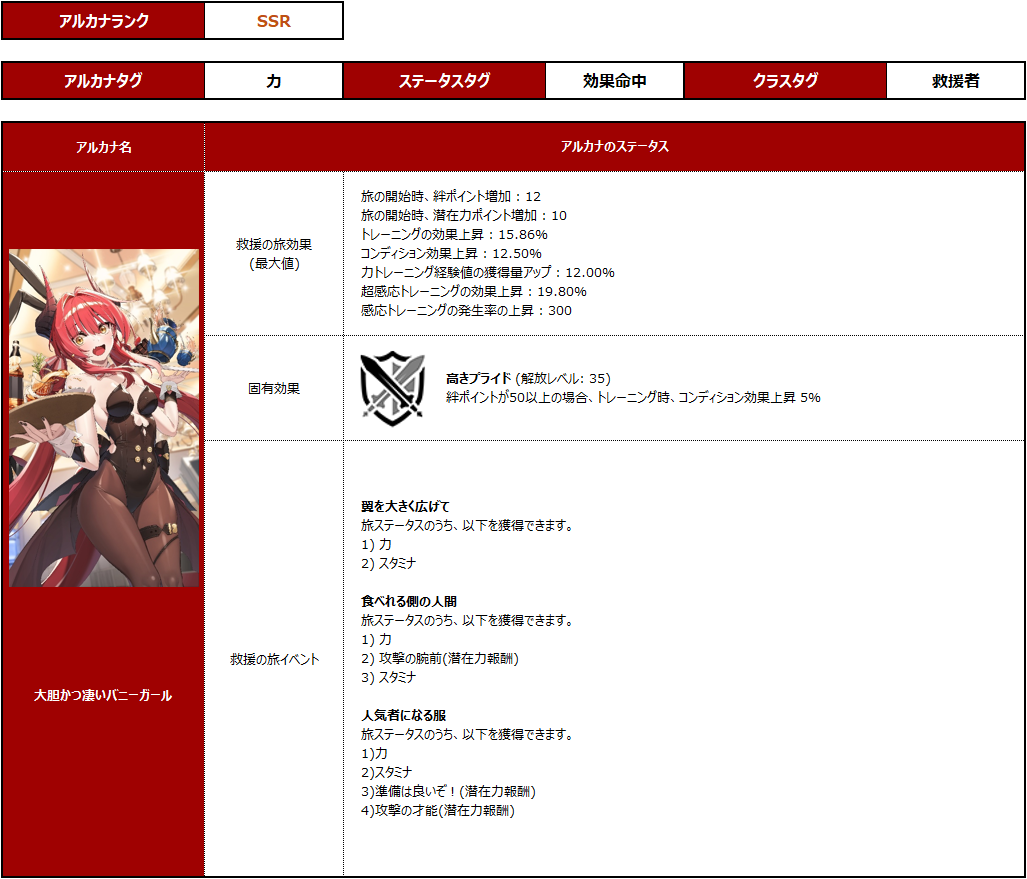Select 2) スタミナ under 翼を大きく広げて
Screen dimensions: 1027x879
coord(388,563)
